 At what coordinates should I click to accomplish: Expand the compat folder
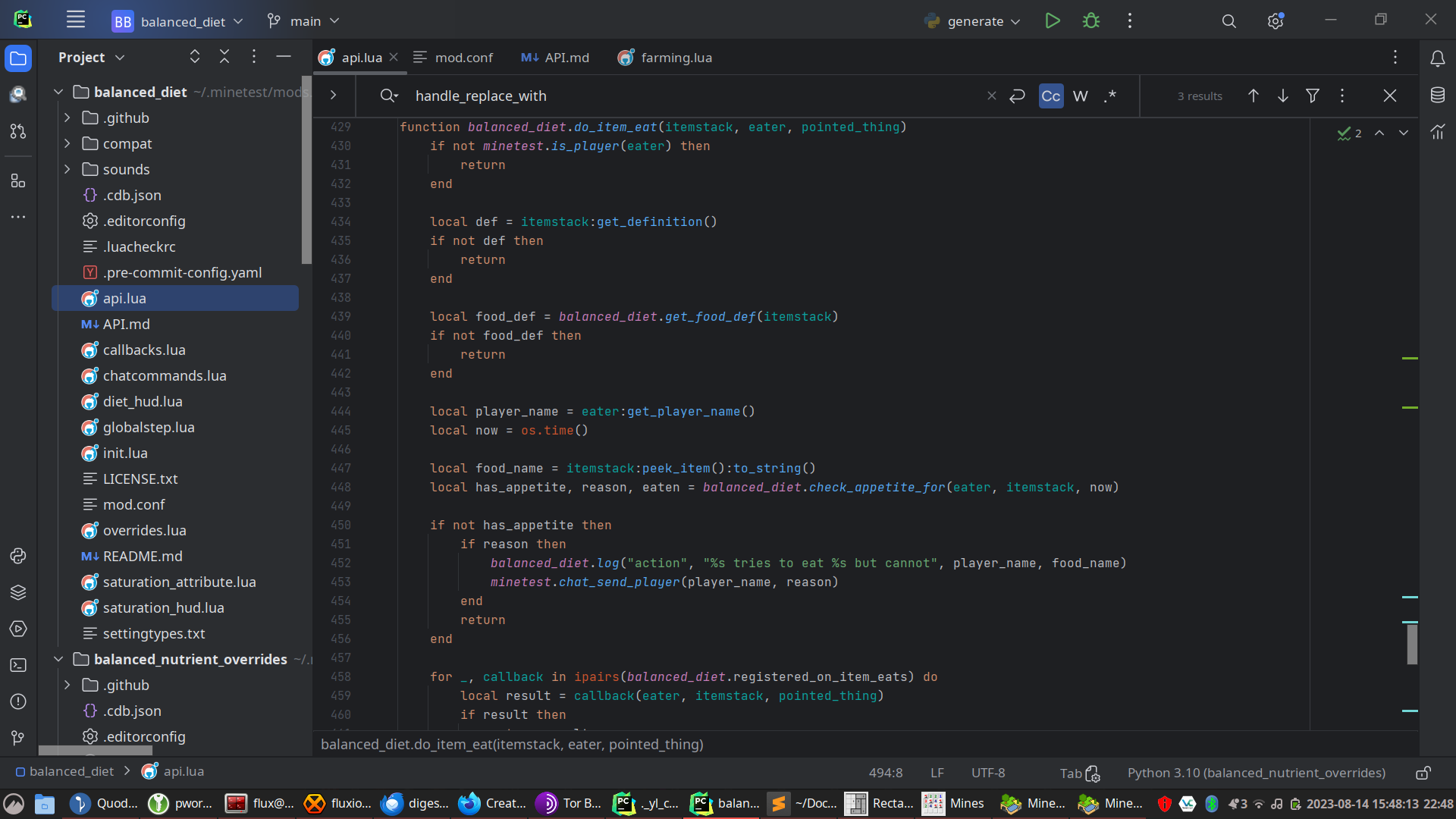coord(67,143)
